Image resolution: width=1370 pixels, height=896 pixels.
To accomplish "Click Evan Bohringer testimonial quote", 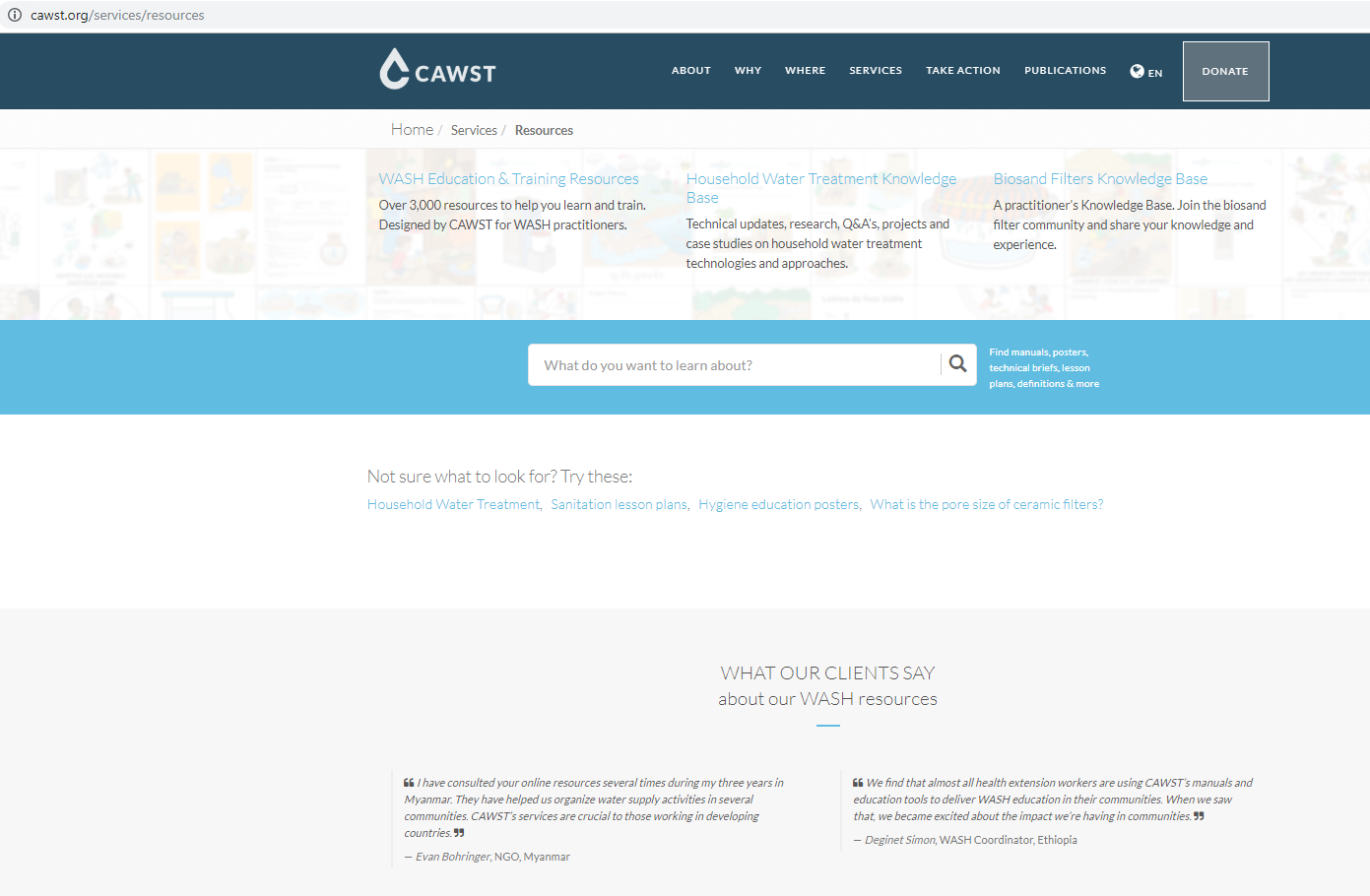I will click(x=594, y=807).
